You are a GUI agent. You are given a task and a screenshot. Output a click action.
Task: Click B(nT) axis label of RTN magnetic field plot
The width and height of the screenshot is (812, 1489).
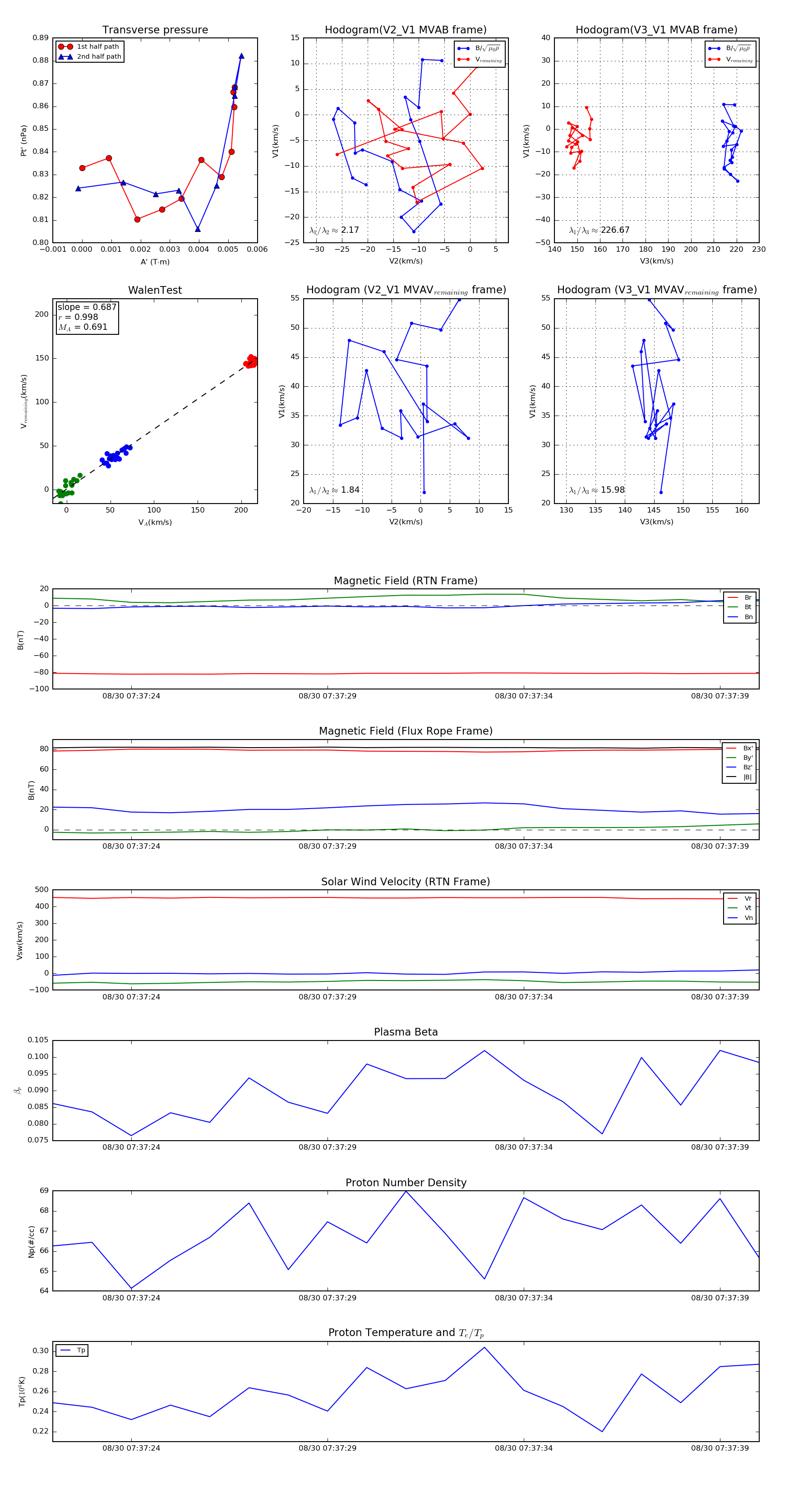click(x=20, y=640)
